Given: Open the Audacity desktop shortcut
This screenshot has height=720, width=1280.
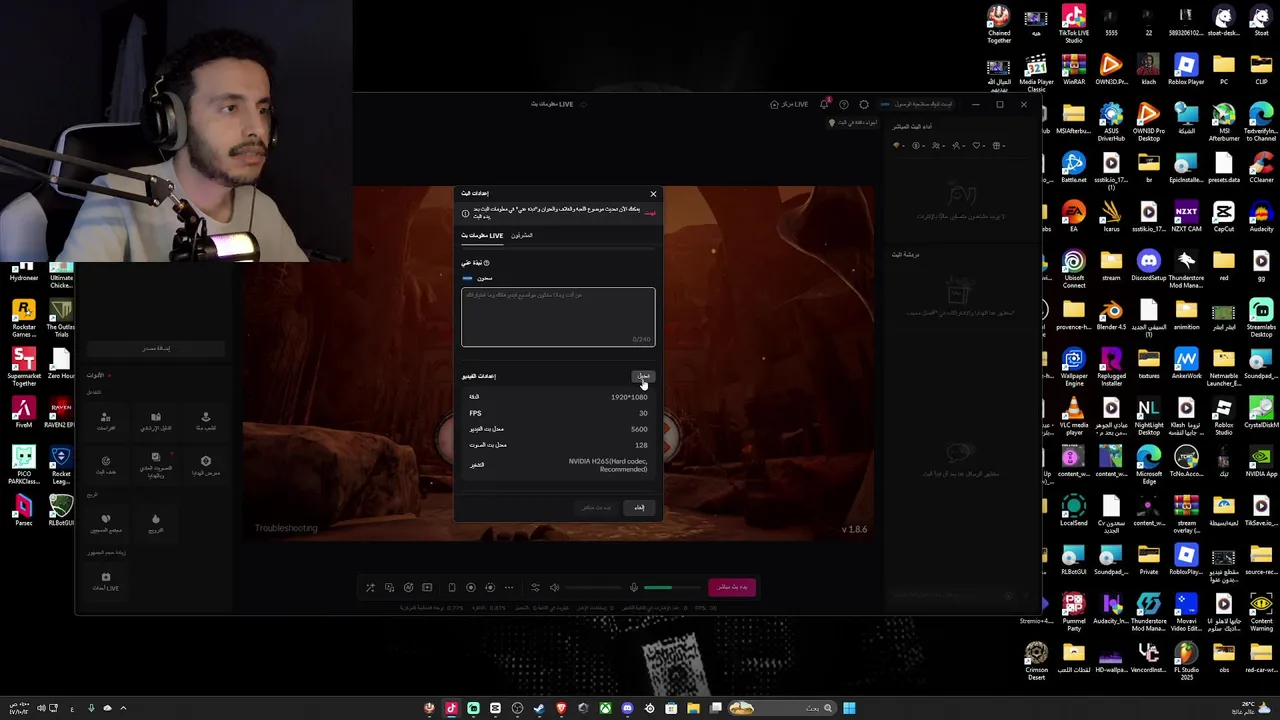Looking at the screenshot, I should coord(1261,217).
